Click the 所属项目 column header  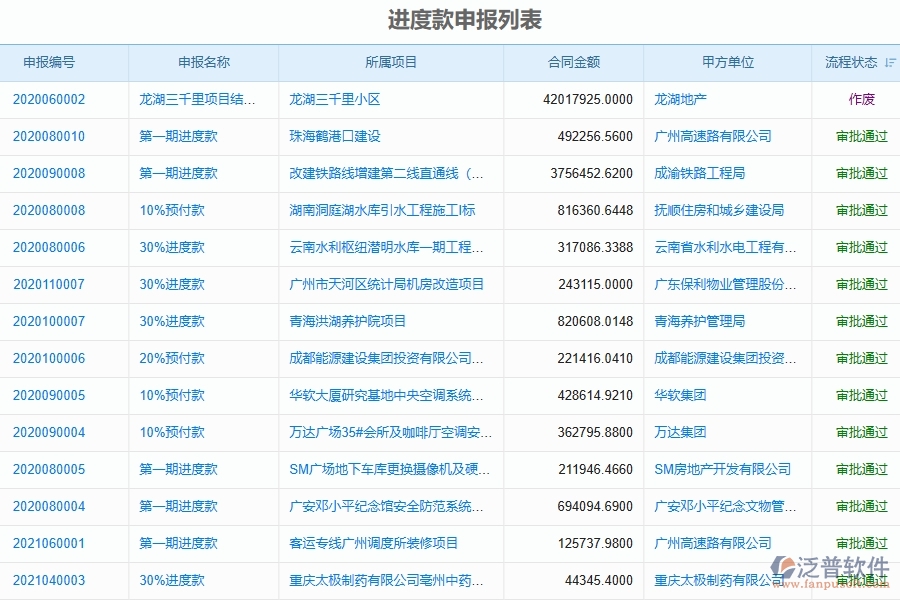392,62
